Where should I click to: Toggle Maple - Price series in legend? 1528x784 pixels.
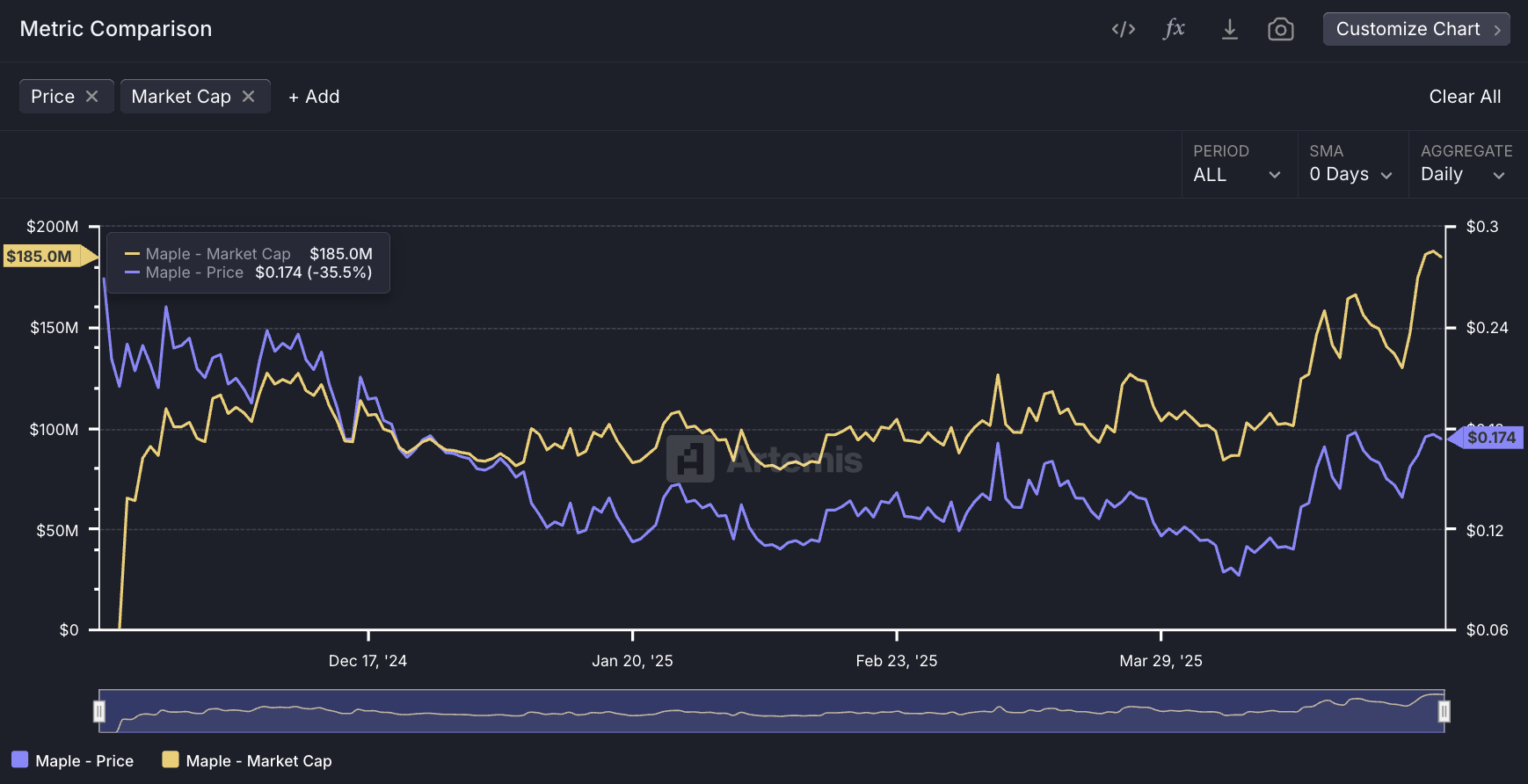[73, 760]
